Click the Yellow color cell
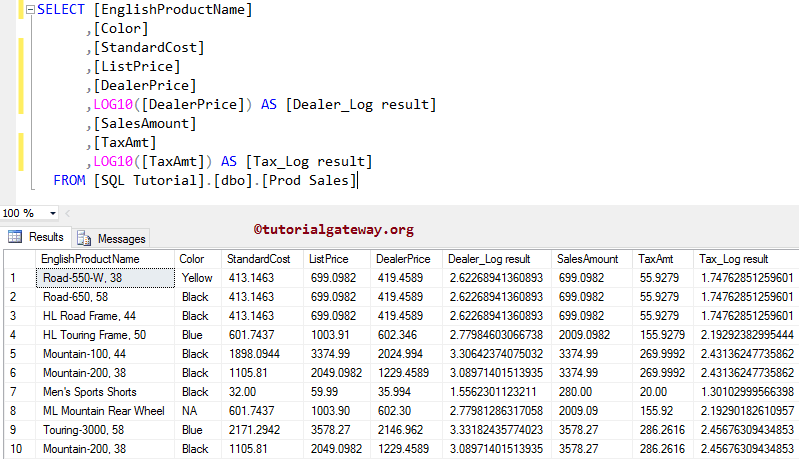The width and height of the screenshot is (799, 459). coord(198,278)
